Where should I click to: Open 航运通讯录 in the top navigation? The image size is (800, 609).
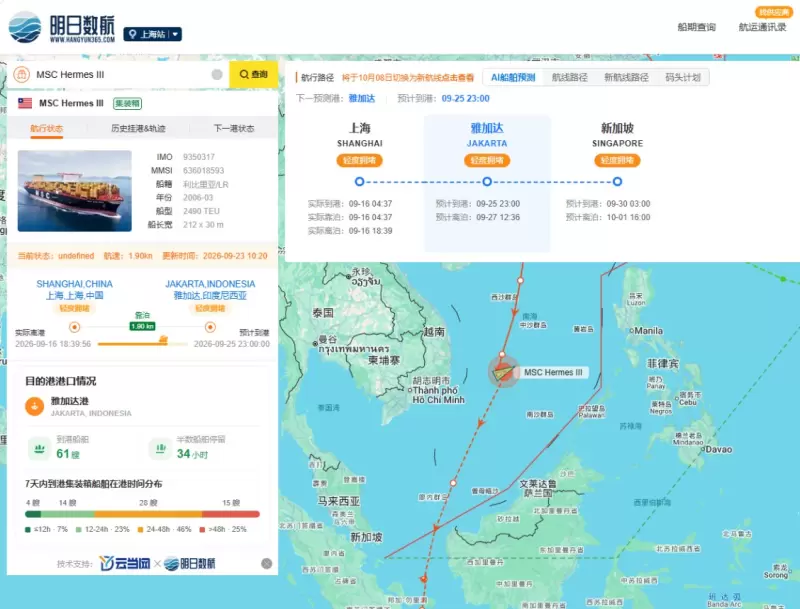[762, 27]
